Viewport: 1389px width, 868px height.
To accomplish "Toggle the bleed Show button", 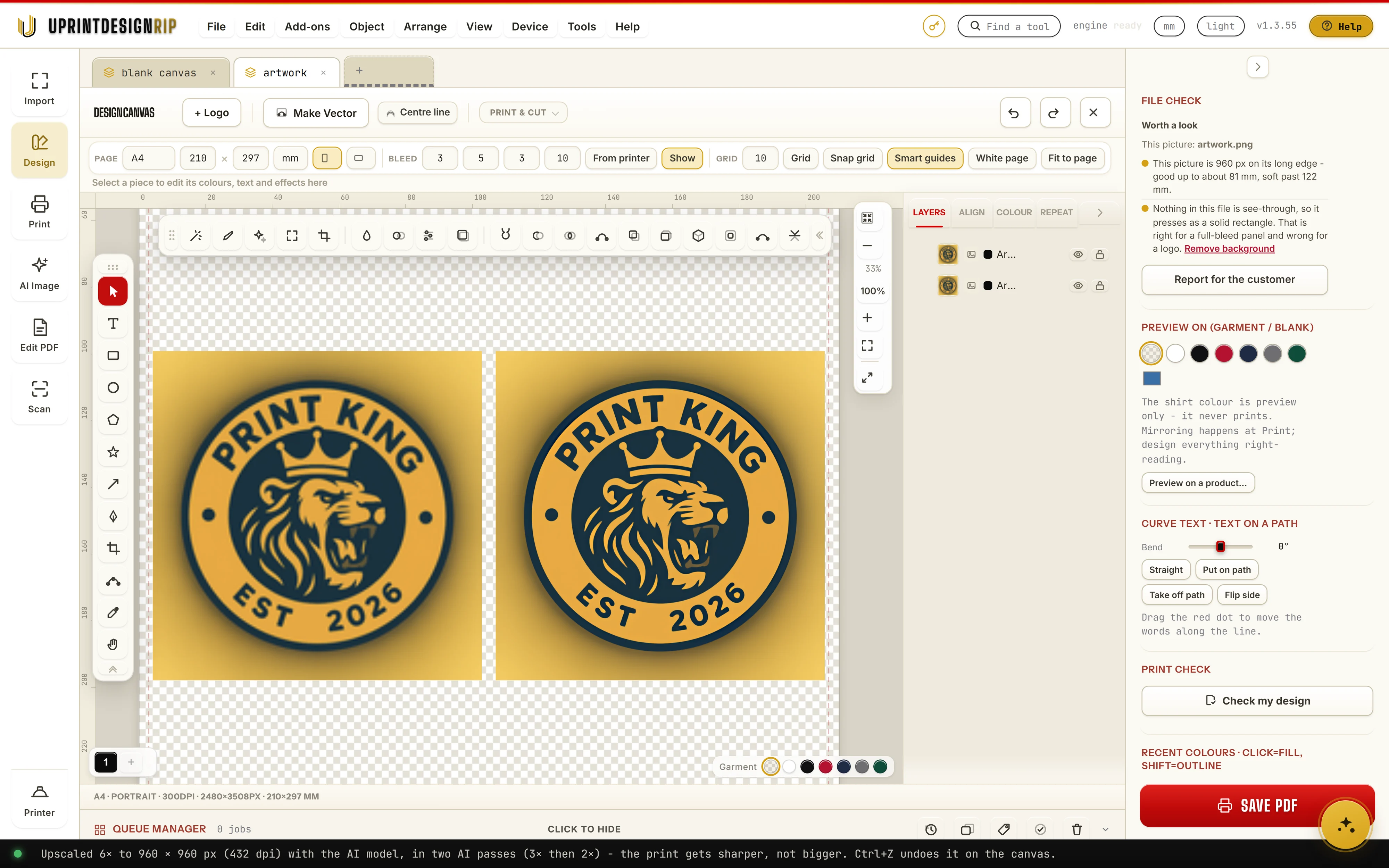I will (x=682, y=158).
